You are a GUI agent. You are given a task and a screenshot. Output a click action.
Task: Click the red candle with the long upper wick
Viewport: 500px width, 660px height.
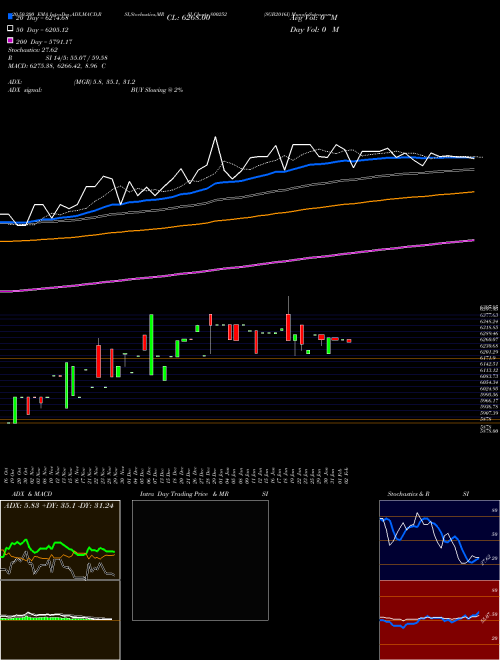(288, 319)
